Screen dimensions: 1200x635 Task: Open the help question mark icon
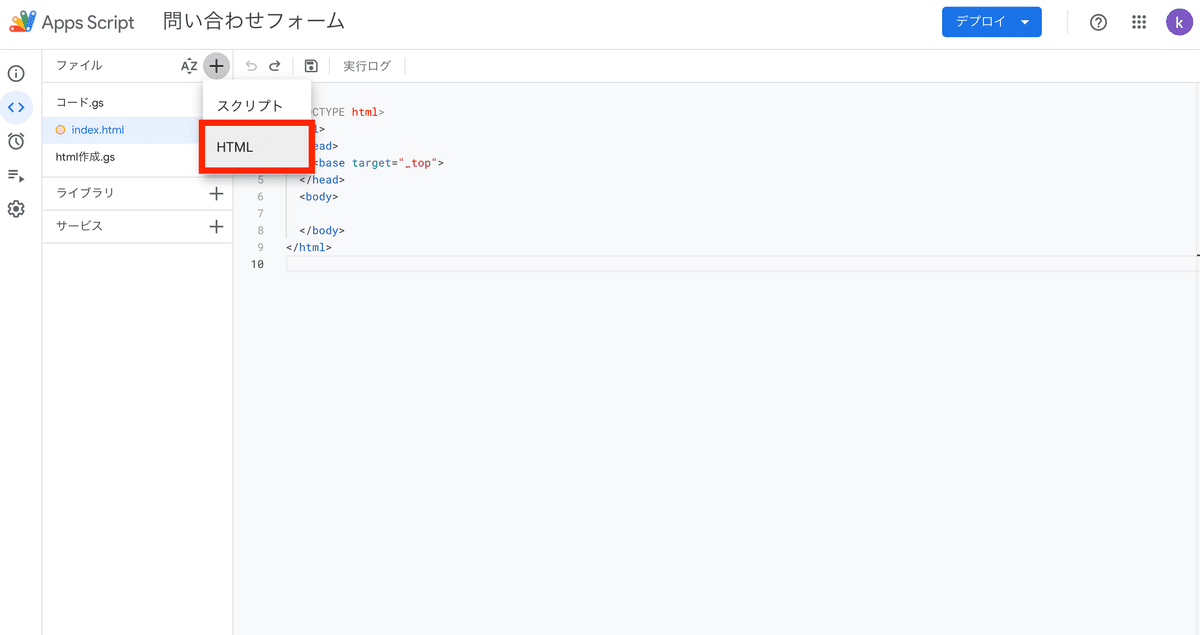(1098, 22)
